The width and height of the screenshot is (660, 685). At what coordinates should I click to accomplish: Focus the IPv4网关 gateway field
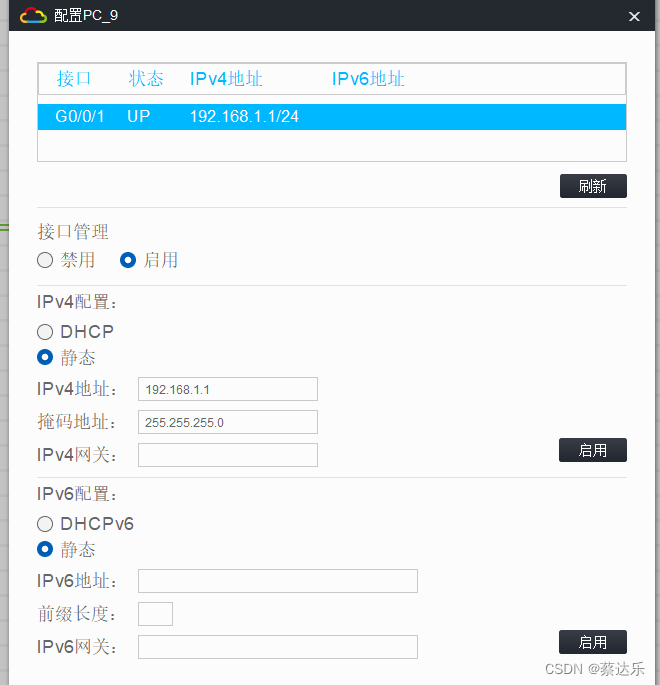pos(228,455)
